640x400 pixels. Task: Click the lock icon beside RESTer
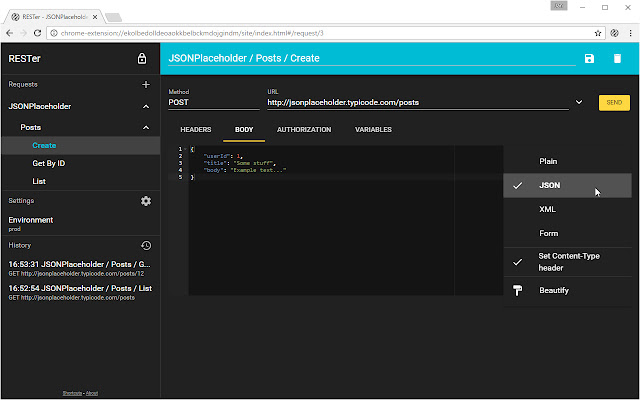tap(142, 58)
